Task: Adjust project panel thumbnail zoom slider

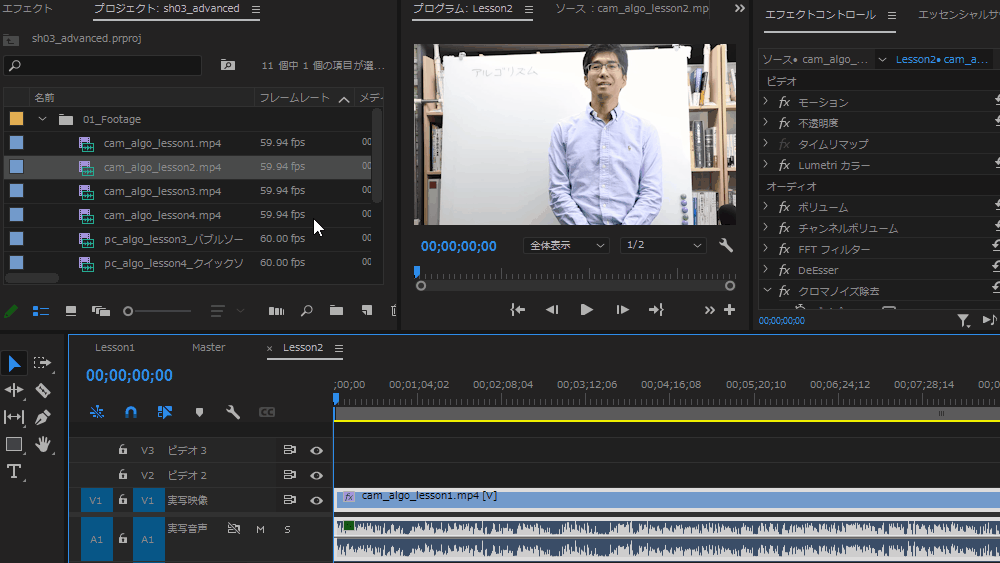Action: (x=157, y=311)
